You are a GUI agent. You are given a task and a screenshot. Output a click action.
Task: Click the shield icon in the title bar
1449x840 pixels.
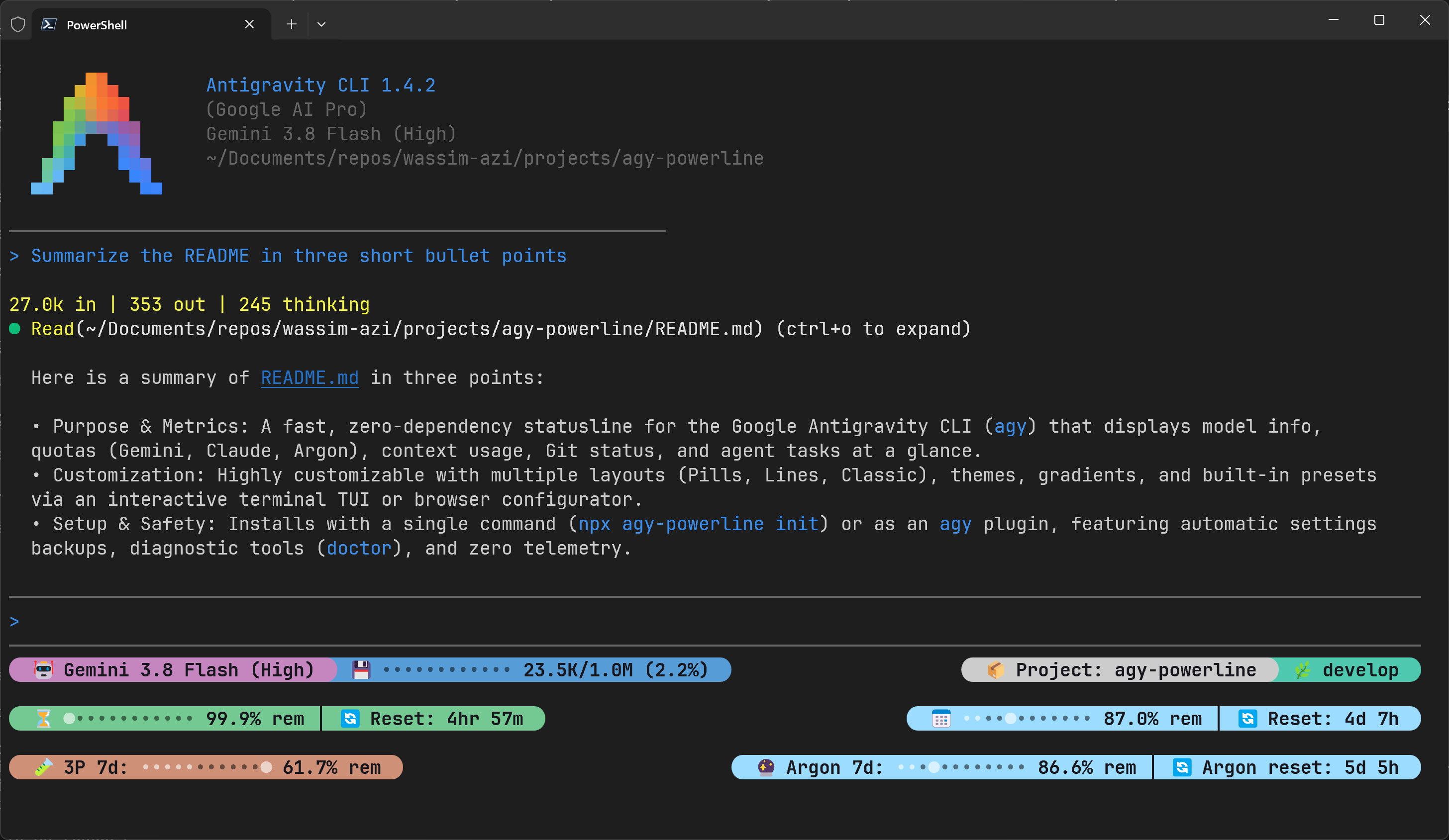pyautogui.click(x=18, y=25)
